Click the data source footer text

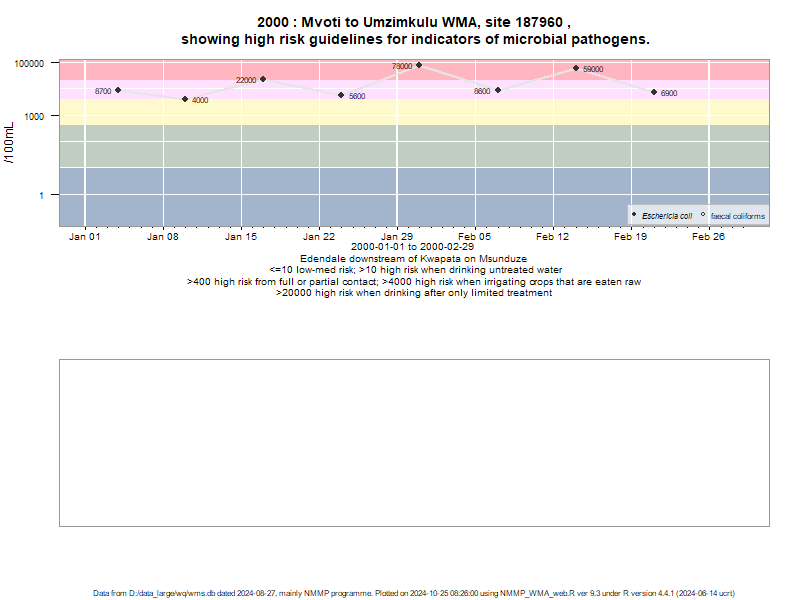click(x=414, y=593)
